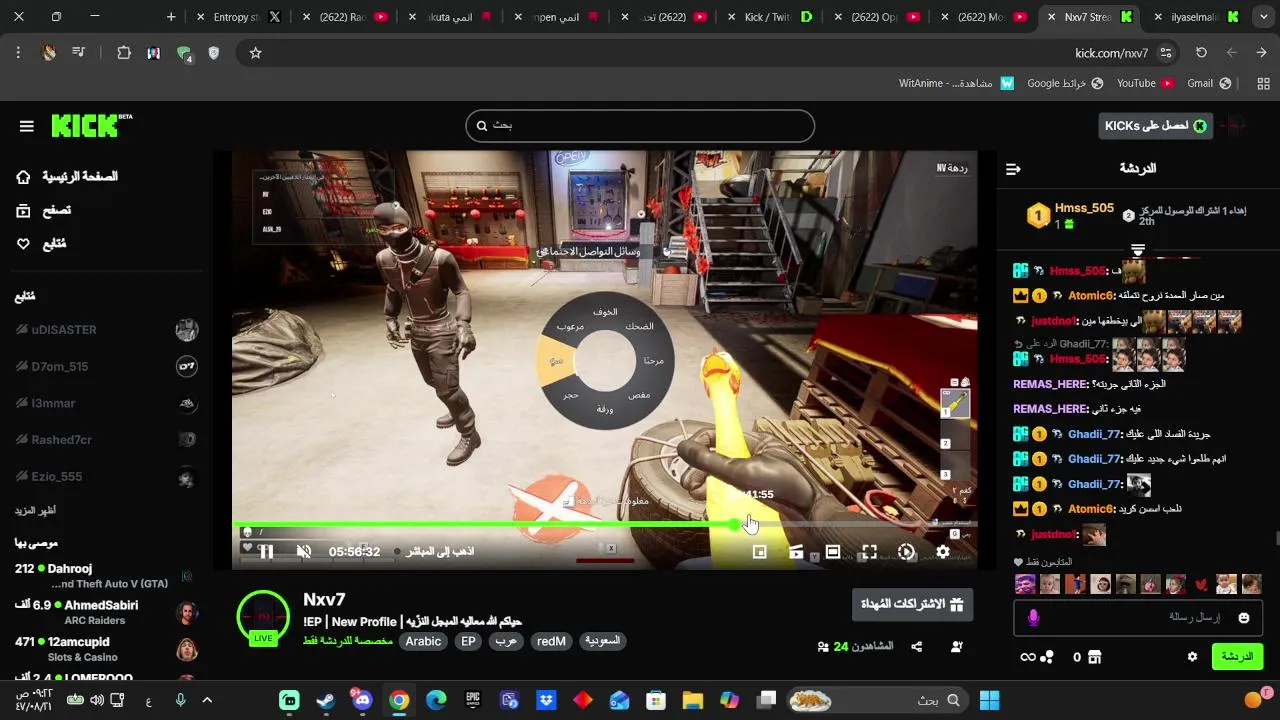Open recommended channel AhmedSabiri
The image size is (1280, 720).
tap(106, 612)
